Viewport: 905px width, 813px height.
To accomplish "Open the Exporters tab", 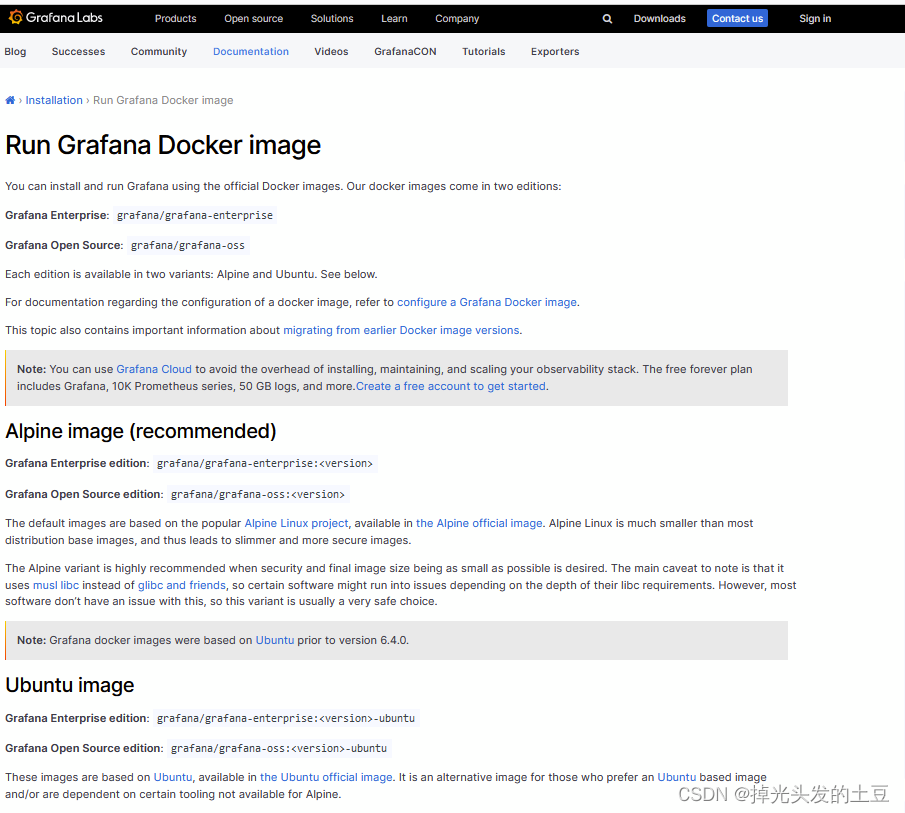I will point(555,51).
